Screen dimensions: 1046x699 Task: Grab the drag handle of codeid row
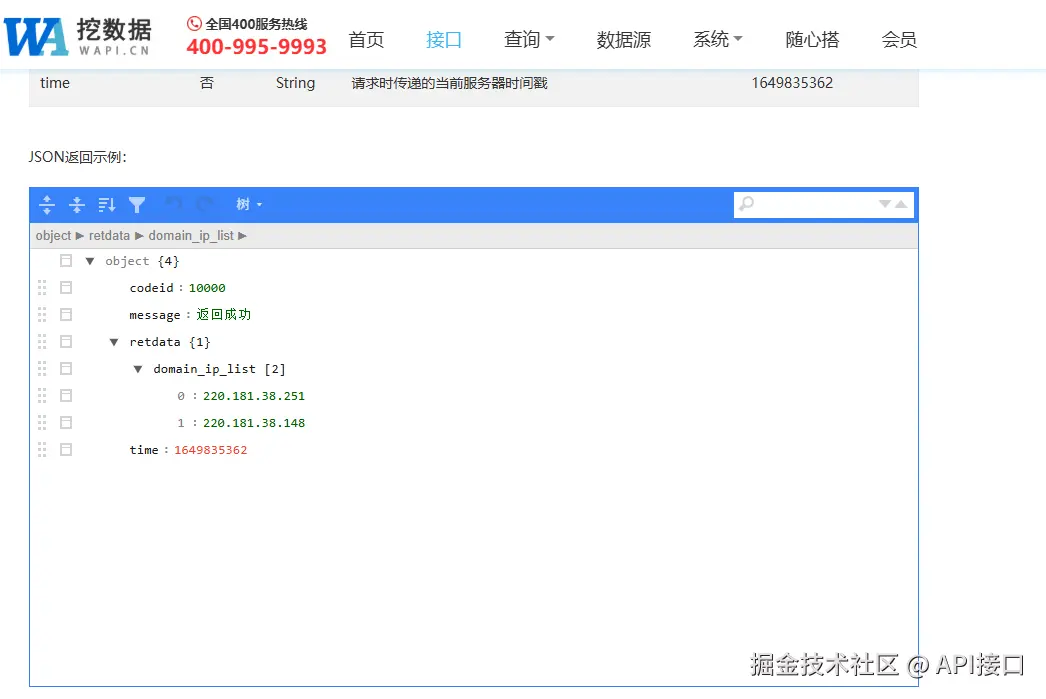click(x=42, y=287)
